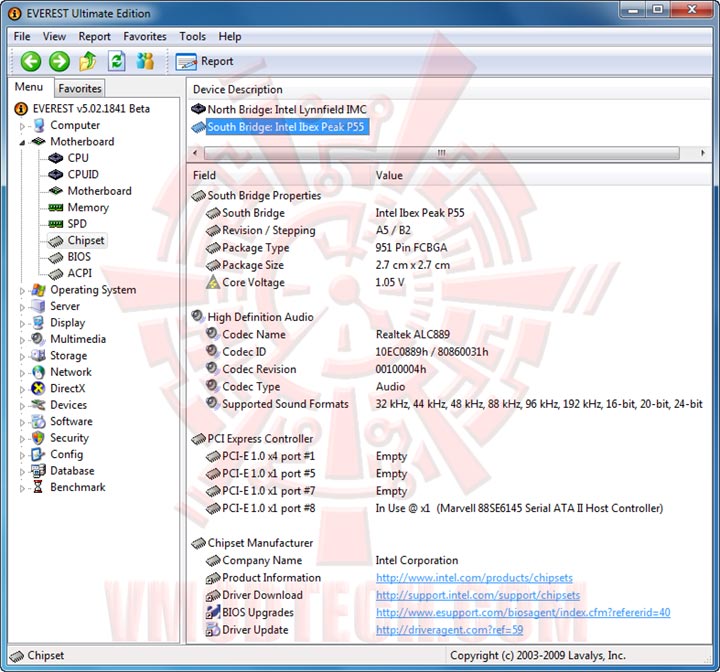Click the Database icon in the tree

[x=38, y=471]
